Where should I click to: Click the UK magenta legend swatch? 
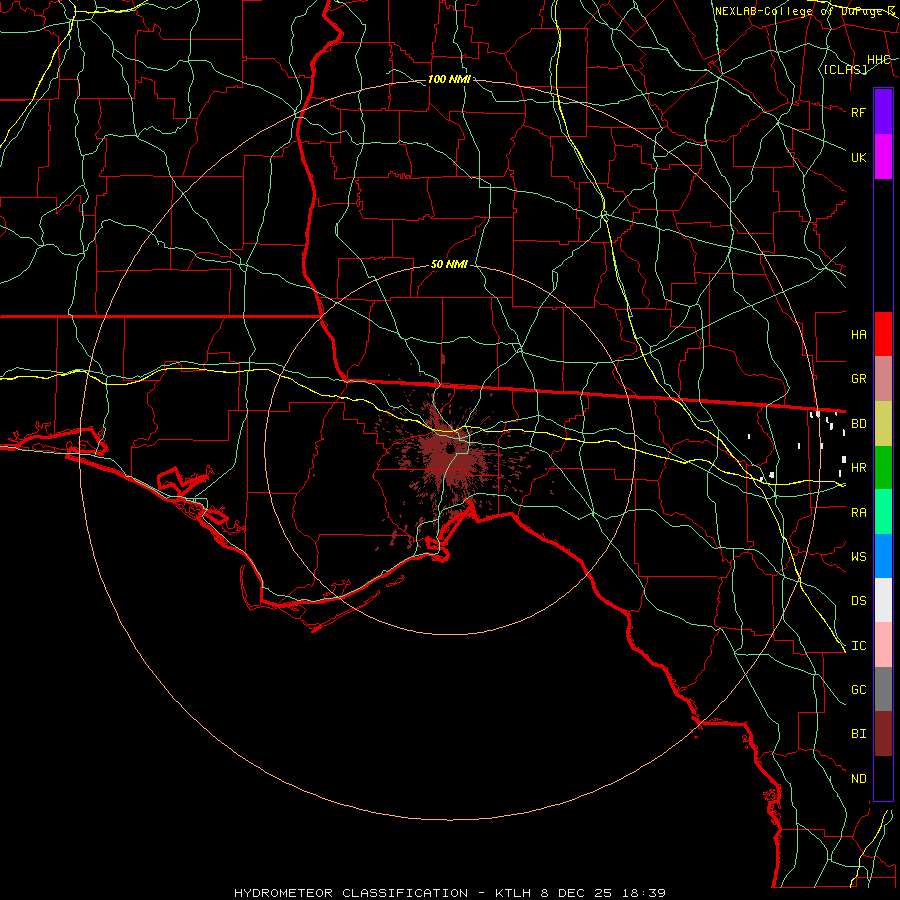883,157
